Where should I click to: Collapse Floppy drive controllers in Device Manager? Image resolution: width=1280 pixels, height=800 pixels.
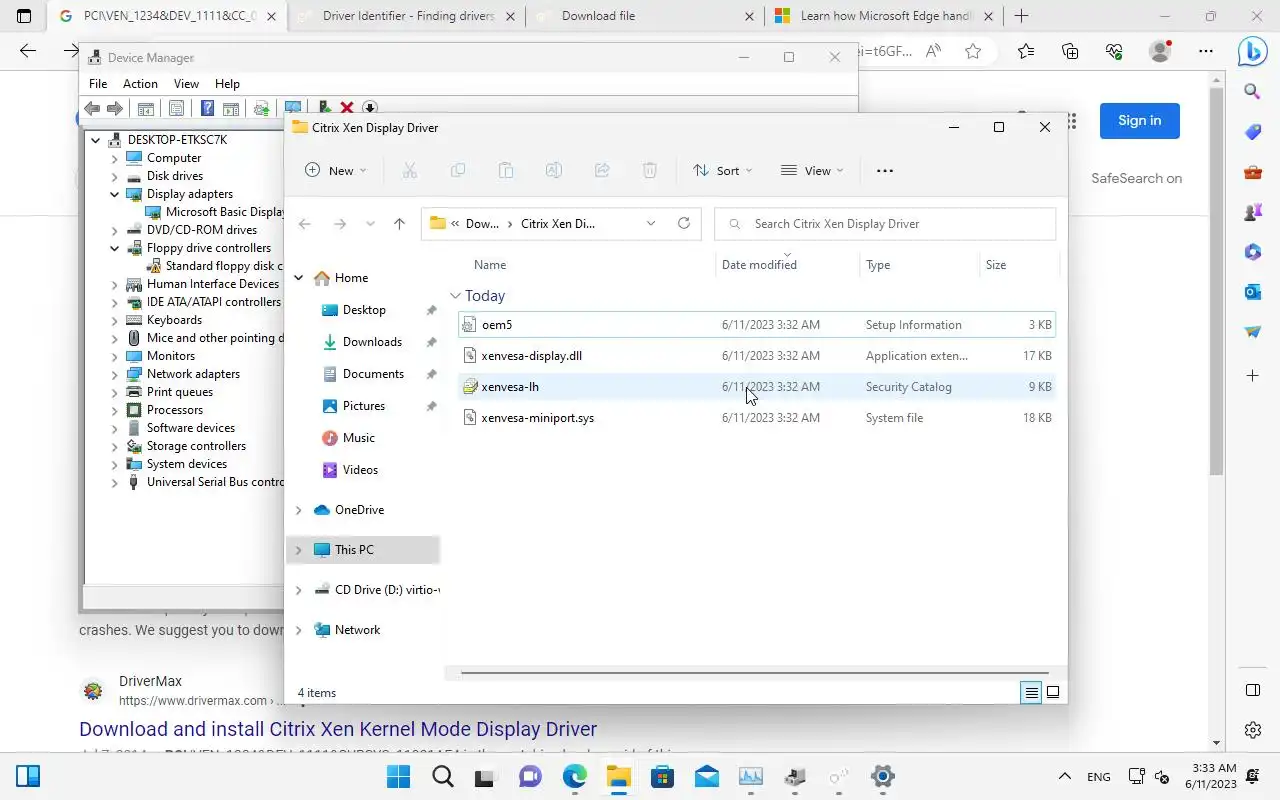point(114,248)
